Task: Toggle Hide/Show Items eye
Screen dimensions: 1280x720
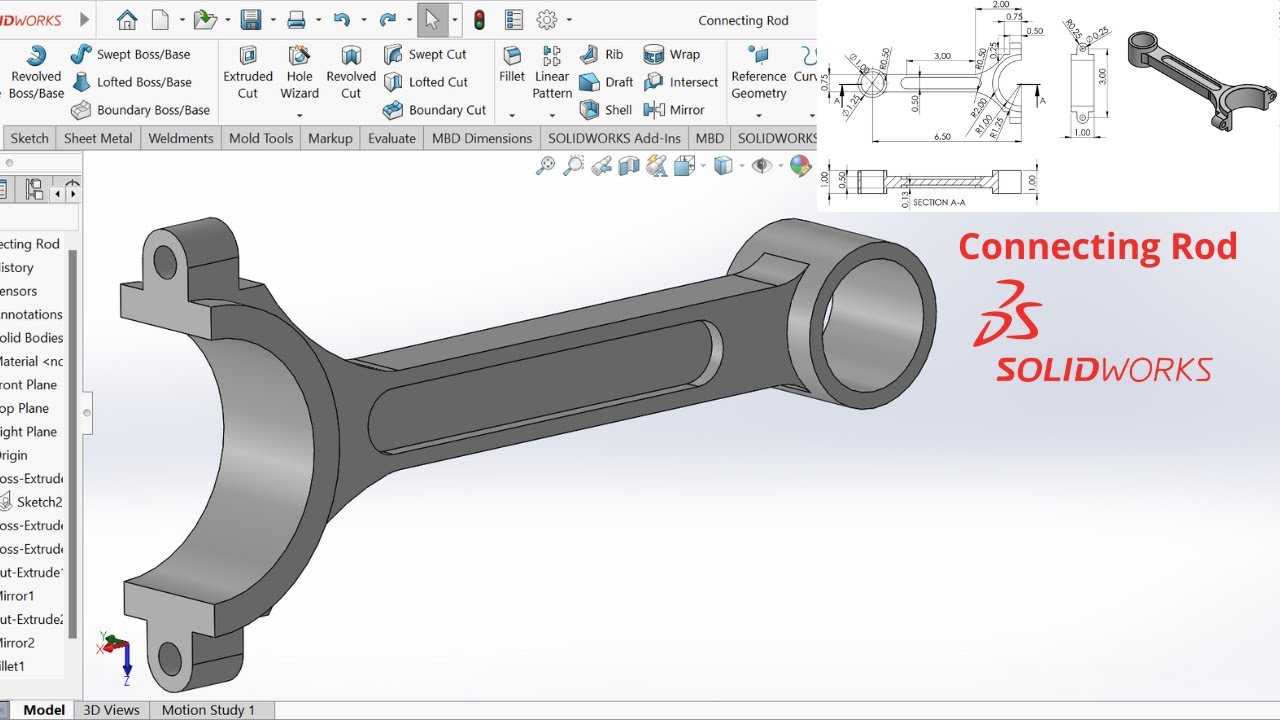Action: pos(762,166)
